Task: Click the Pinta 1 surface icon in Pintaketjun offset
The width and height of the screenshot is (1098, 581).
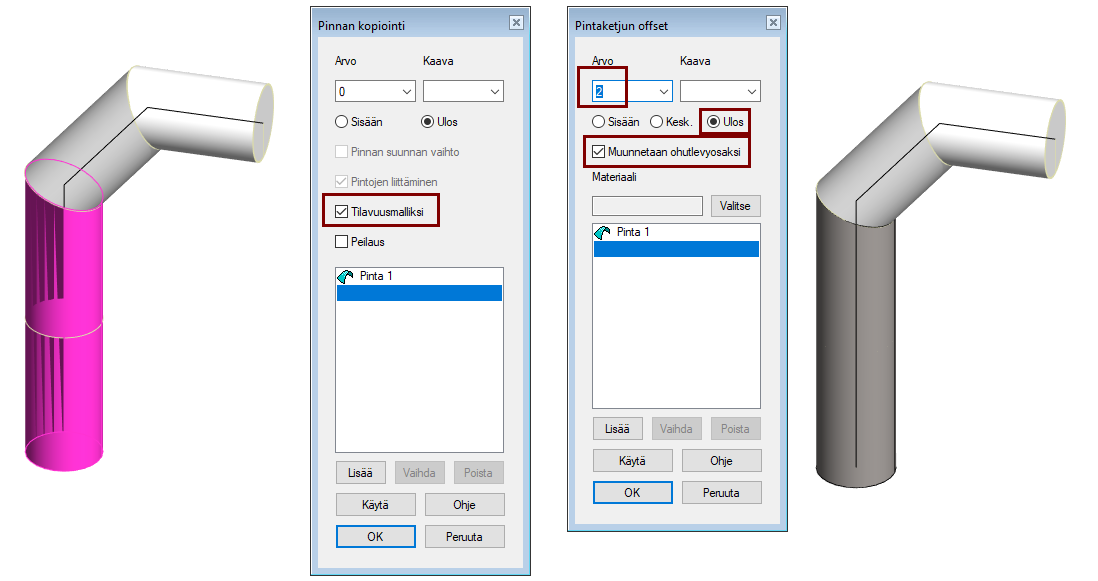Action: coord(603,232)
